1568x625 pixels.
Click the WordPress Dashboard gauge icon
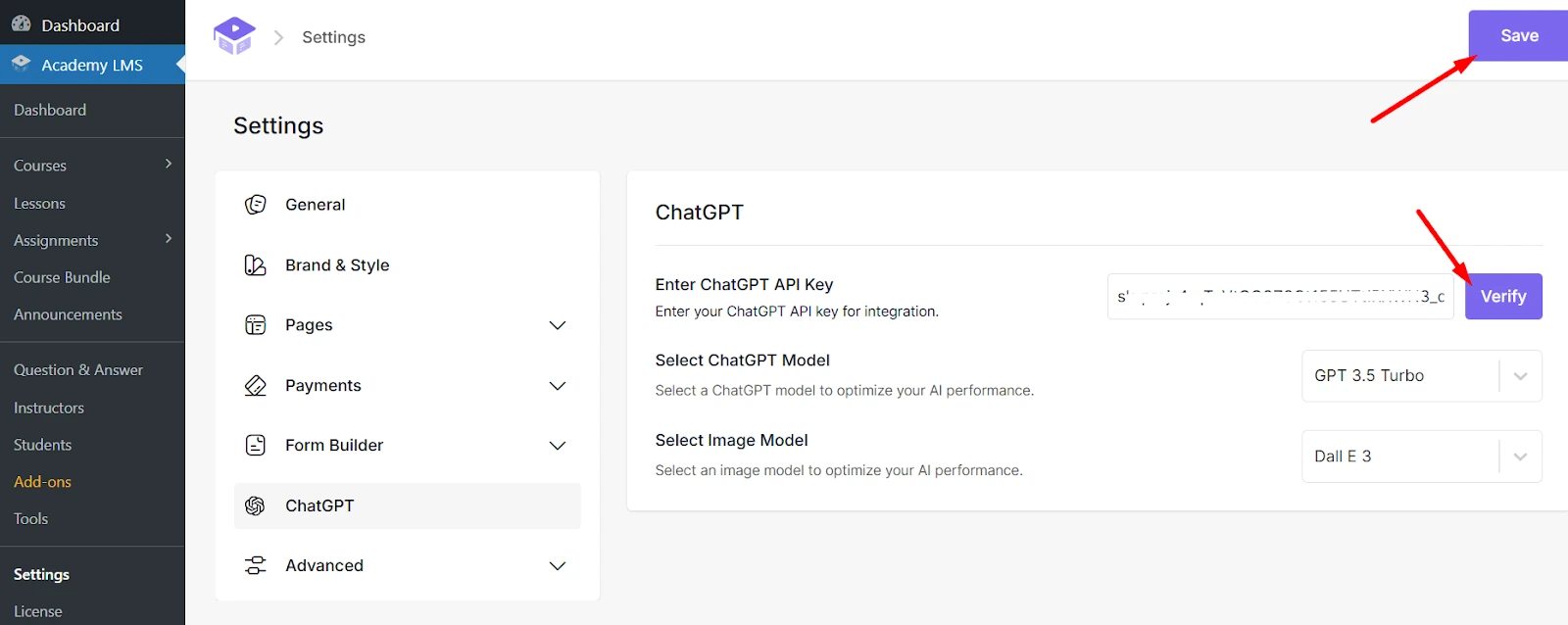(x=21, y=24)
